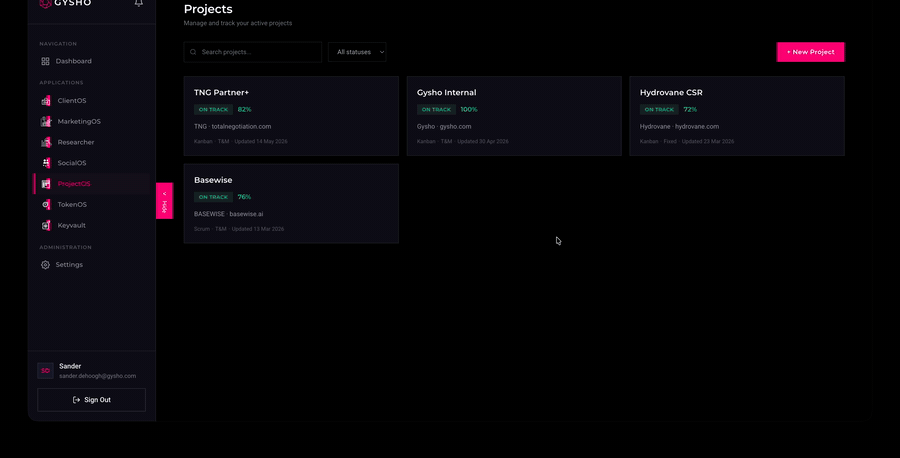This screenshot has height=458, width=900.
Task: Click 'Updated 23 Mar 2026' text
Action: pos(708,141)
